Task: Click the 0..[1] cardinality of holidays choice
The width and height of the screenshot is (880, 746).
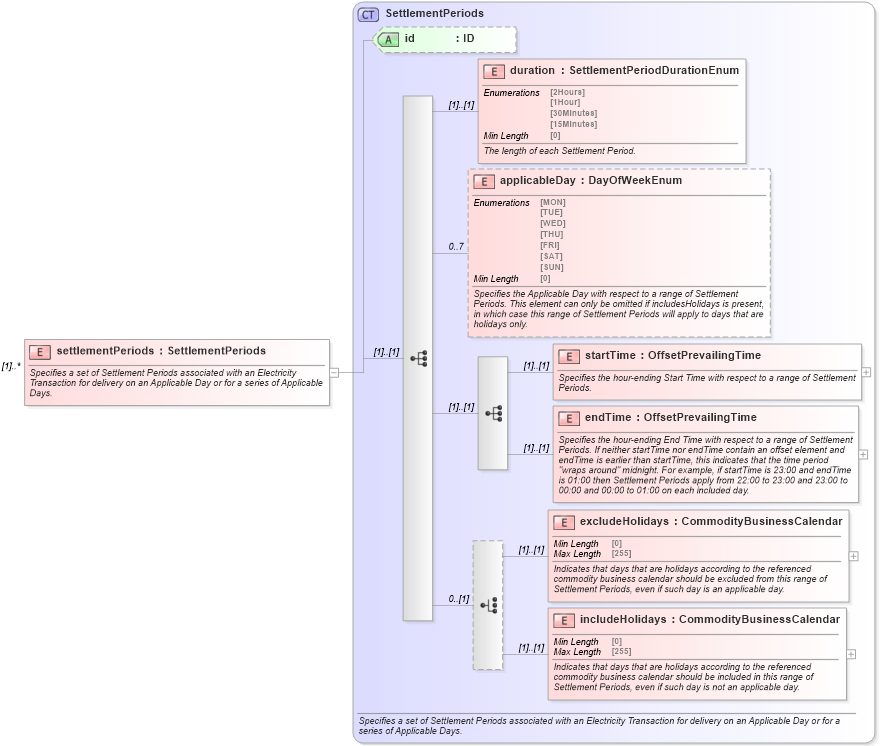Action: pyautogui.click(x=459, y=599)
